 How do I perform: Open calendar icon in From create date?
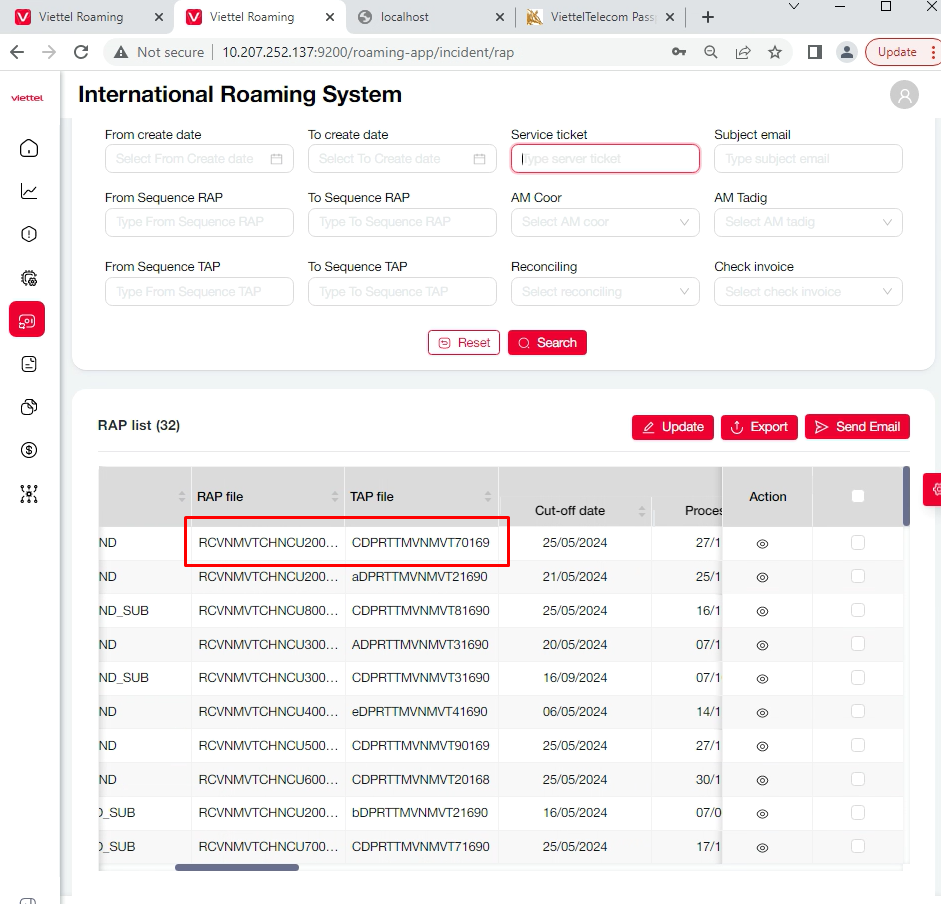(277, 159)
